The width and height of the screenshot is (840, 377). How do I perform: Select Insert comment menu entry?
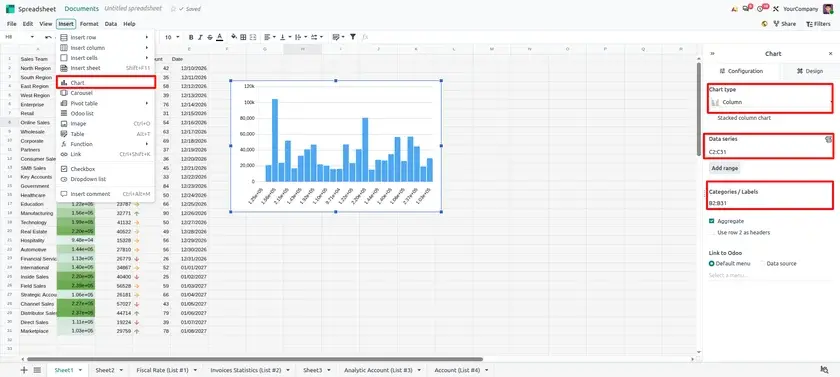(x=106, y=194)
